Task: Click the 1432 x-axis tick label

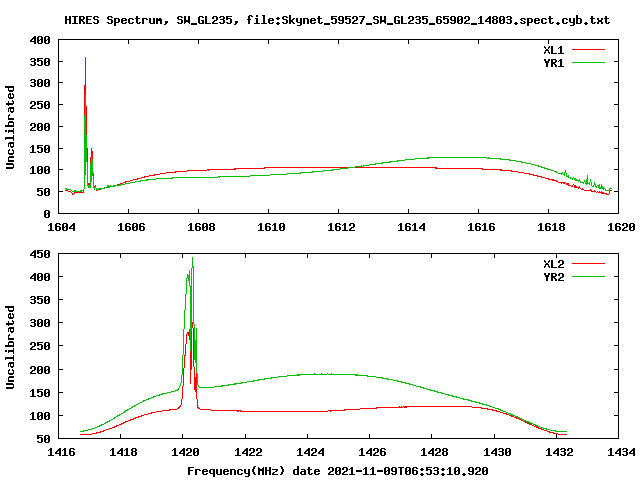Action: coord(559,452)
